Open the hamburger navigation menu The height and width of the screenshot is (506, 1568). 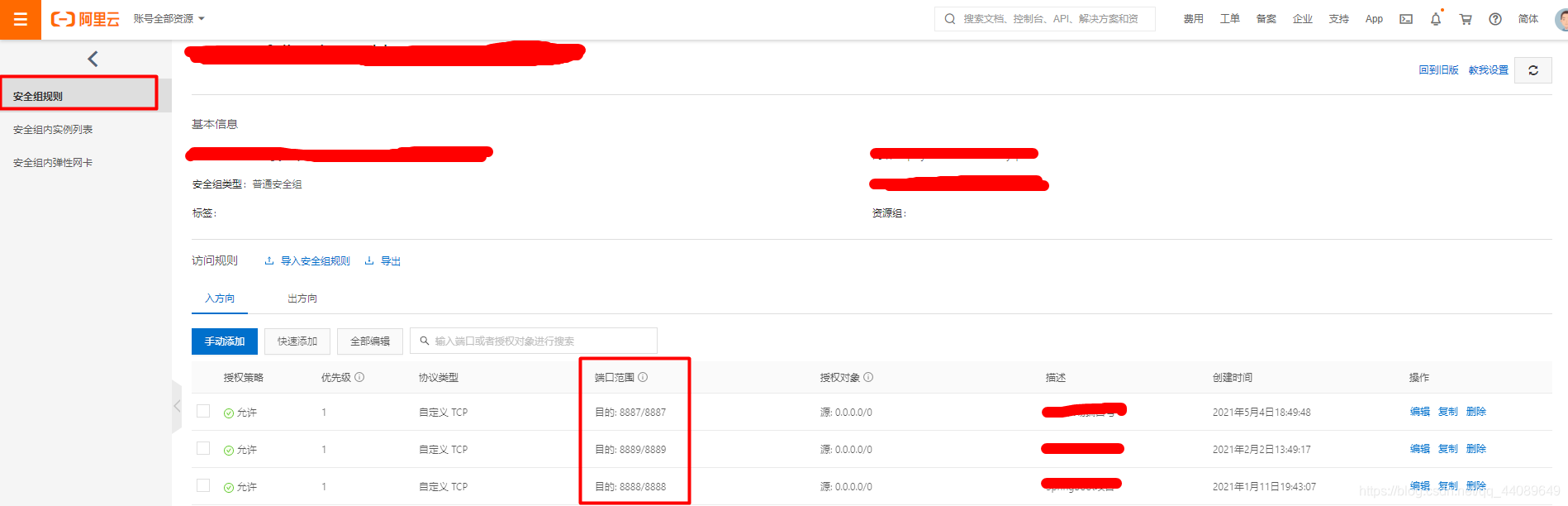click(x=21, y=19)
